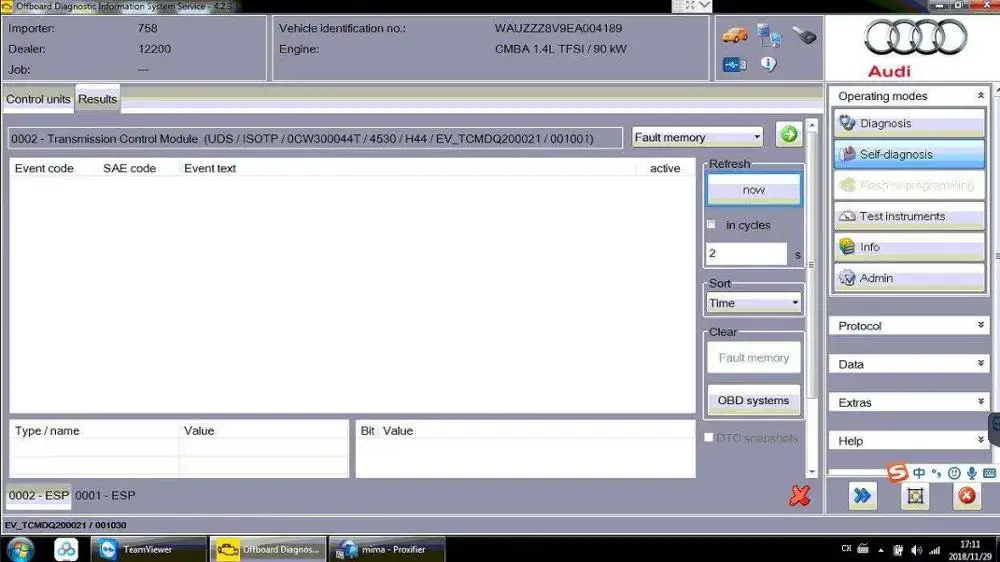The width and height of the screenshot is (1000, 562).
Task: Click the Transmission Control Module title field
Action: tap(315, 138)
